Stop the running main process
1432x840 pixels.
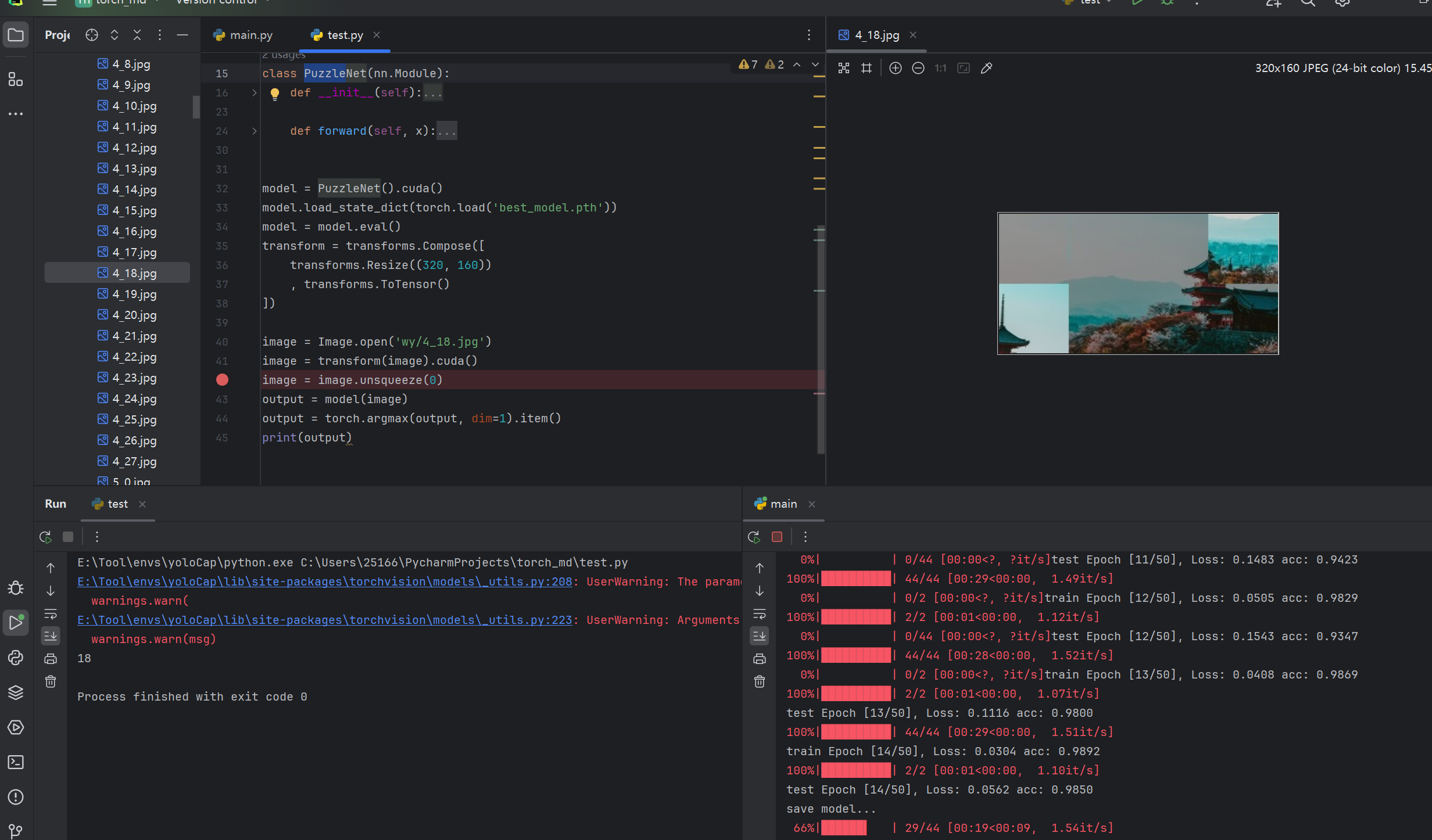[777, 537]
